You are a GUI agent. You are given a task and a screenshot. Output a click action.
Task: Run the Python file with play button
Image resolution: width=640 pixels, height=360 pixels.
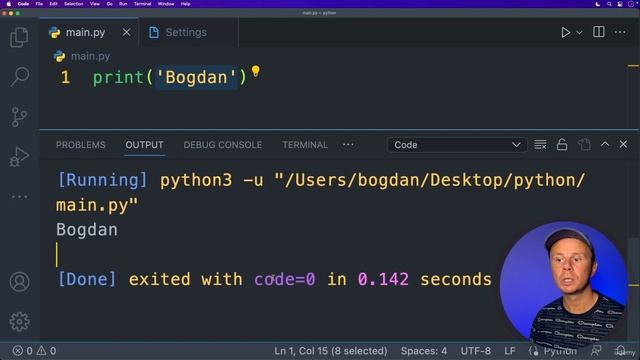coord(565,32)
